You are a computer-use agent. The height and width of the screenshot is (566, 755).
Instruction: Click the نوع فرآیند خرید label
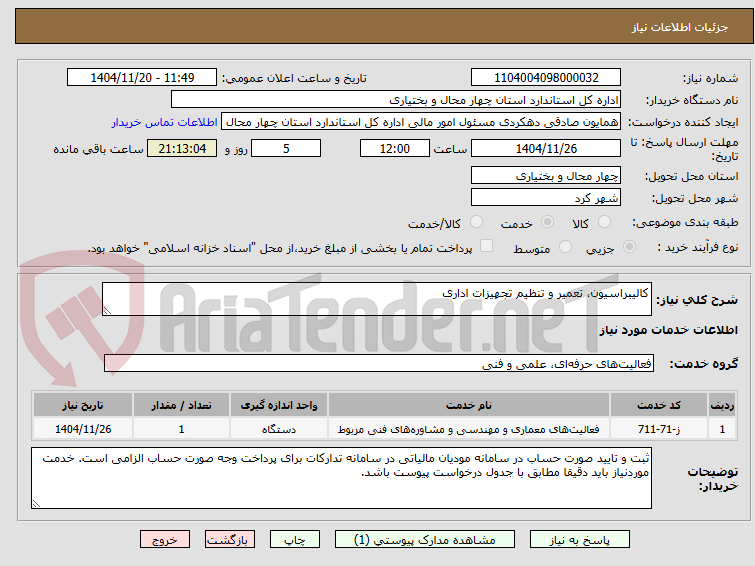697,247
